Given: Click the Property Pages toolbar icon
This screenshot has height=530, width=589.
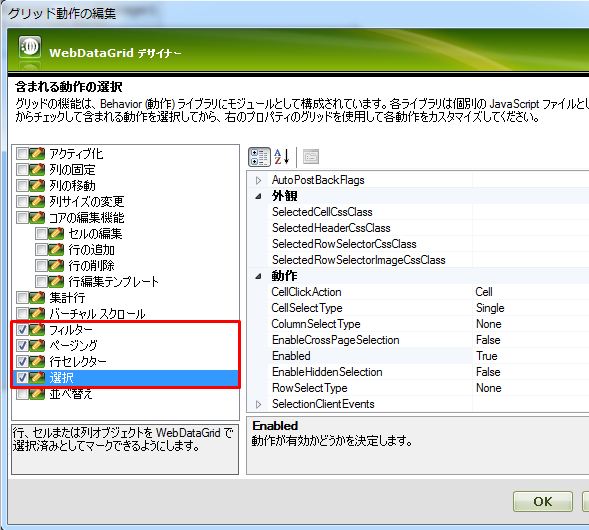Looking at the screenshot, I should (x=311, y=157).
